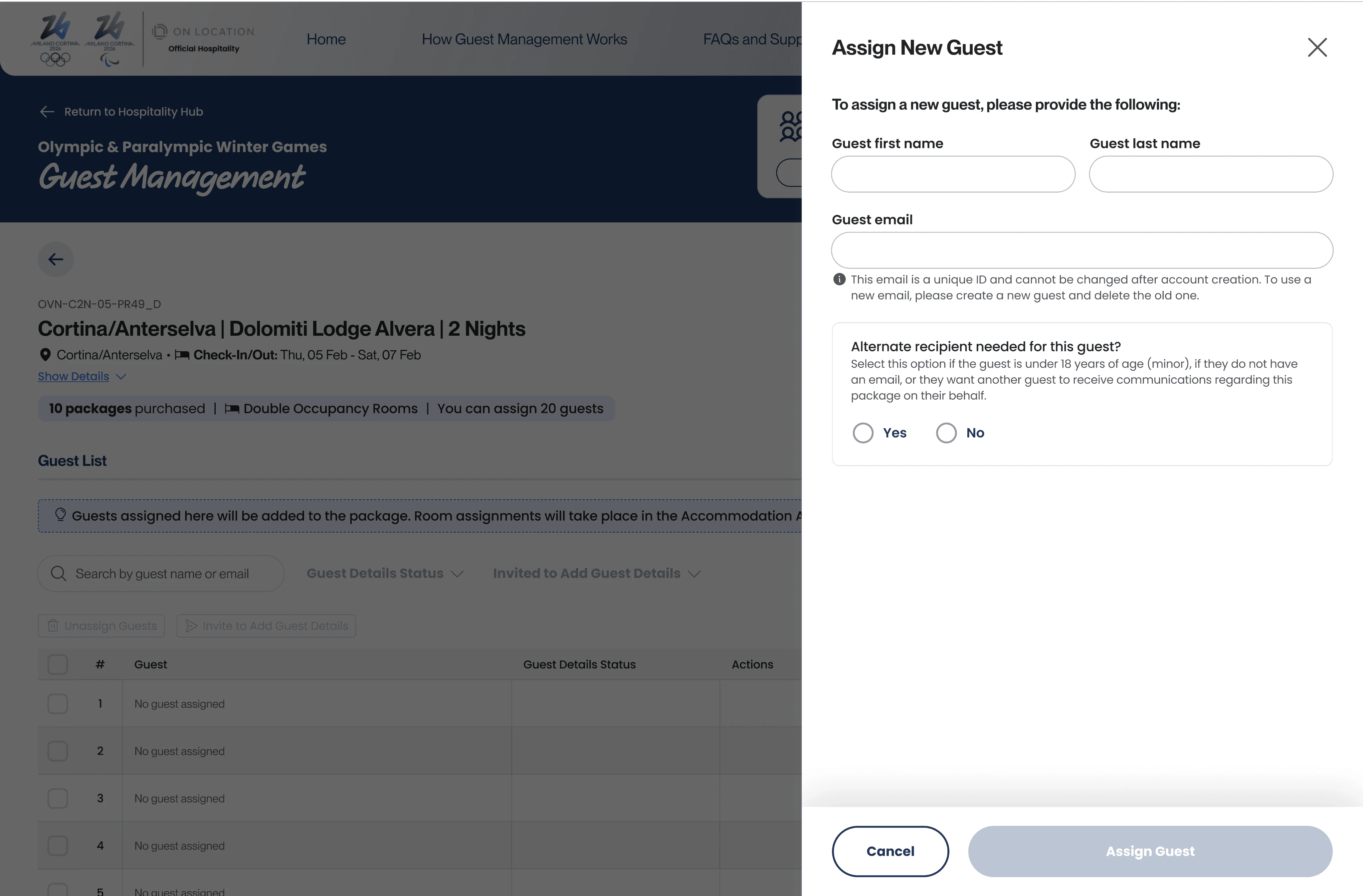Click the send icon in Invite button
The width and height of the screenshot is (1363, 896).
coord(191,626)
